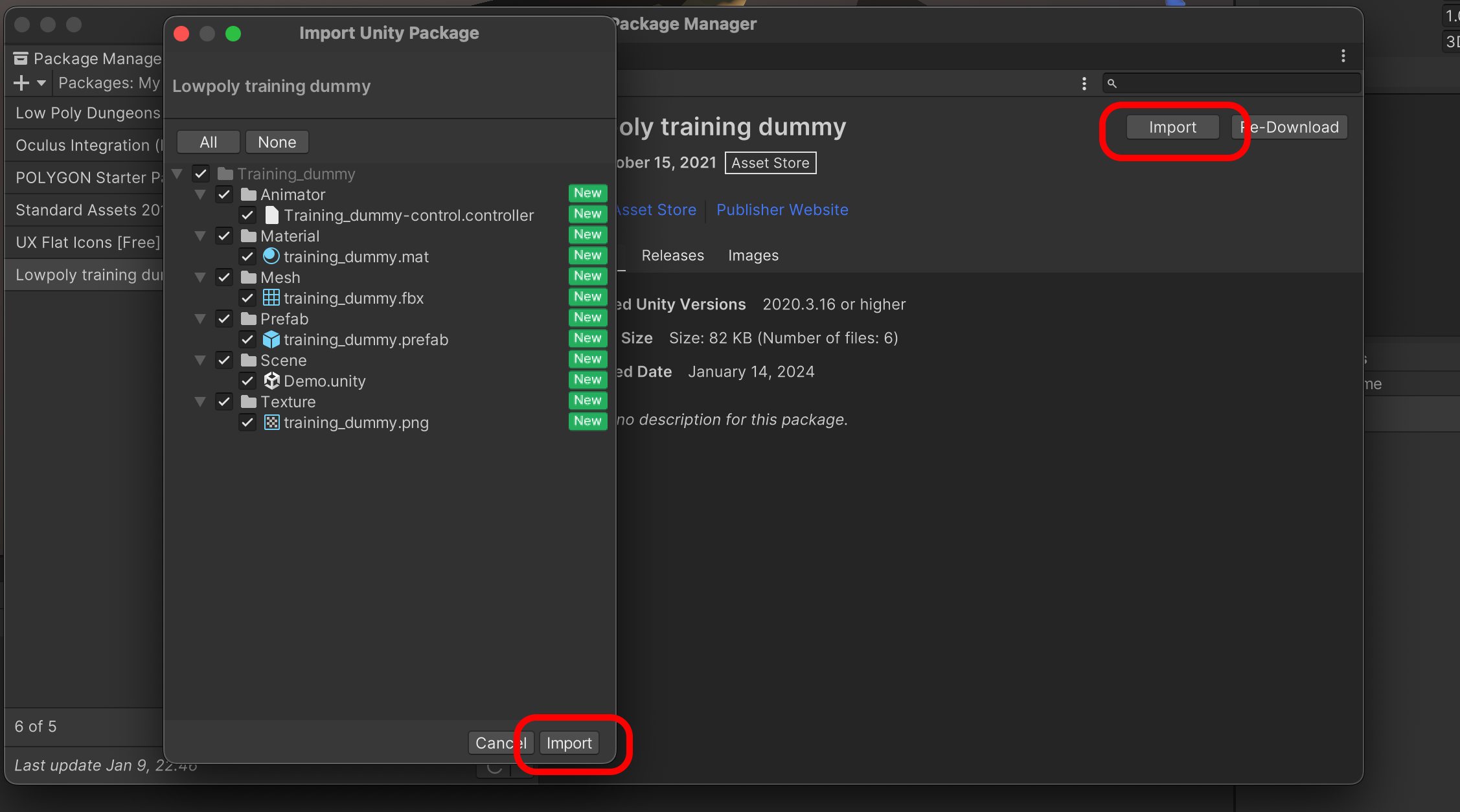
Task: Click the training_dummy.png texture icon
Action: 271,422
